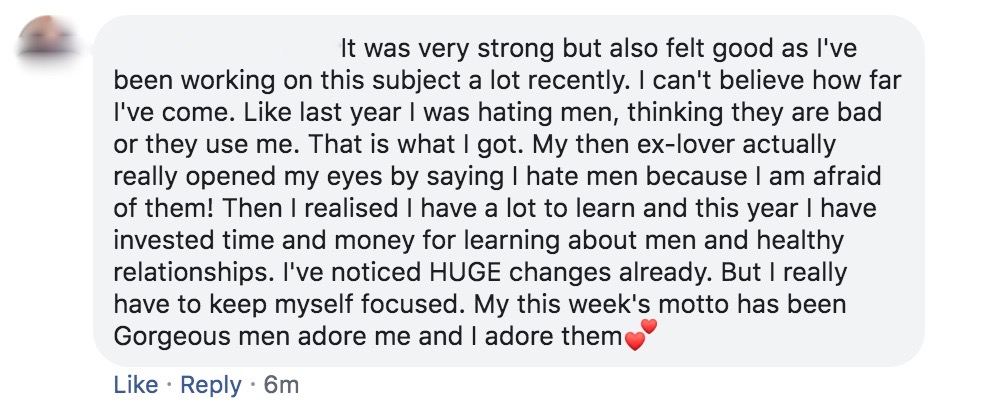Like this comment
This screenshot has width=992, height=407.
coord(135,384)
